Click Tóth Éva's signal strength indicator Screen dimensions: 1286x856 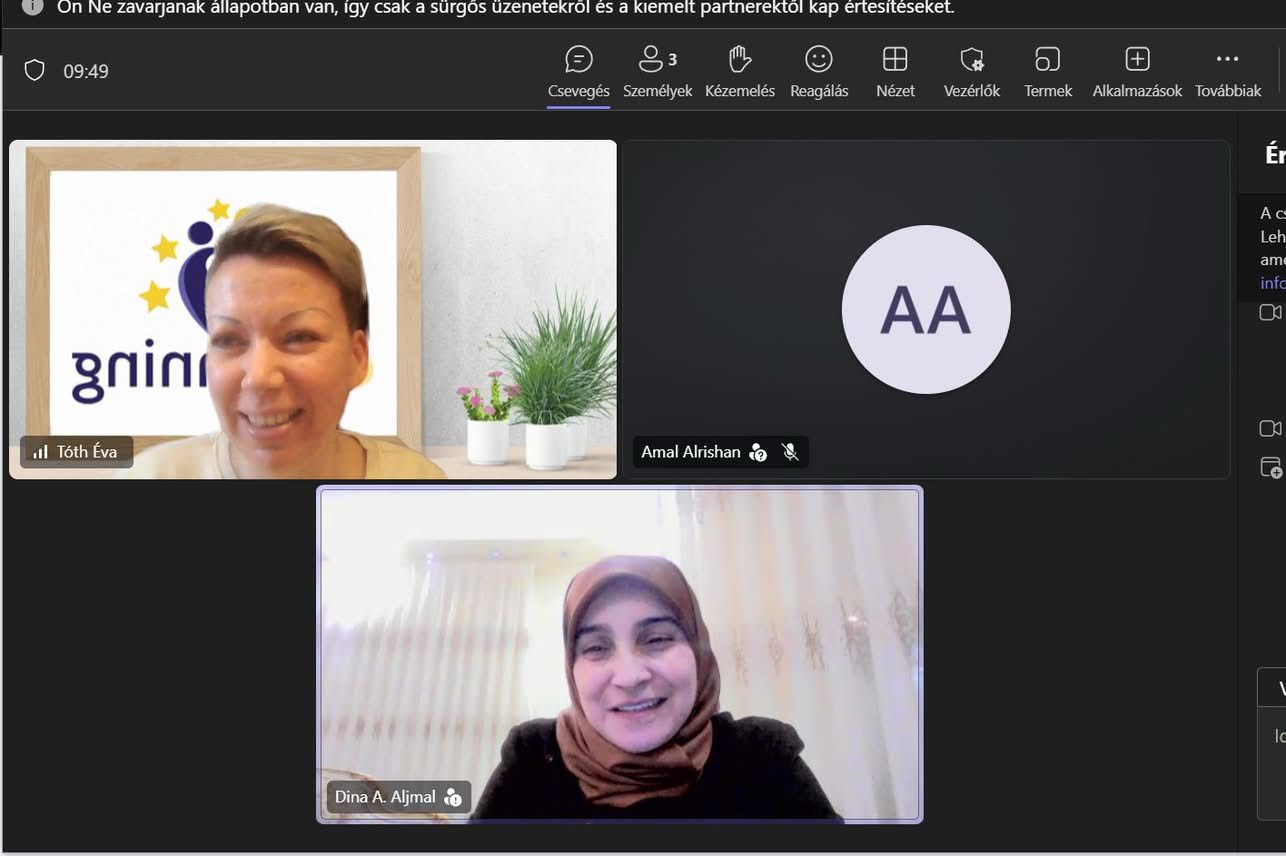[40, 452]
